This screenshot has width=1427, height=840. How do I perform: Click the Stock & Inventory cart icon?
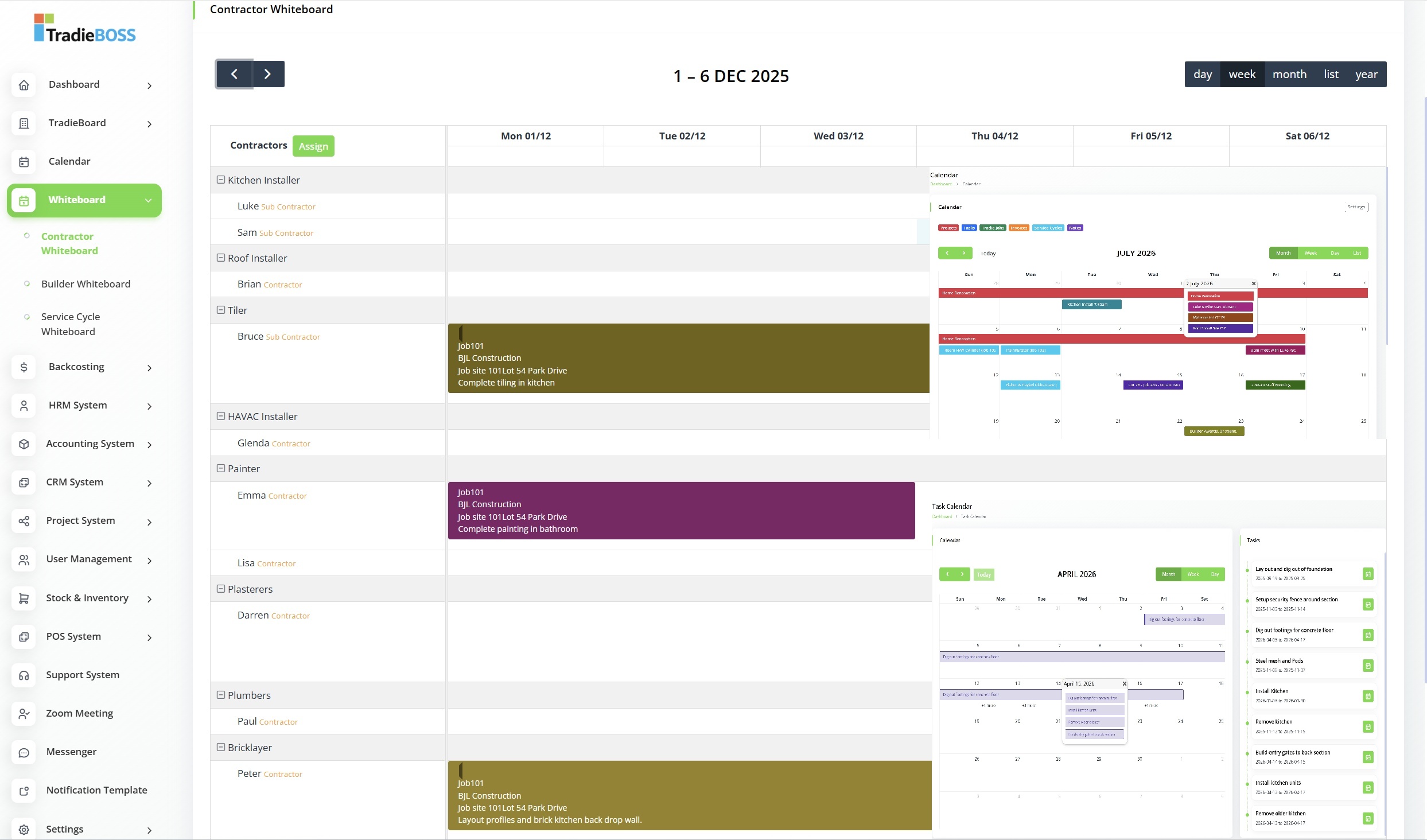point(24,598)
